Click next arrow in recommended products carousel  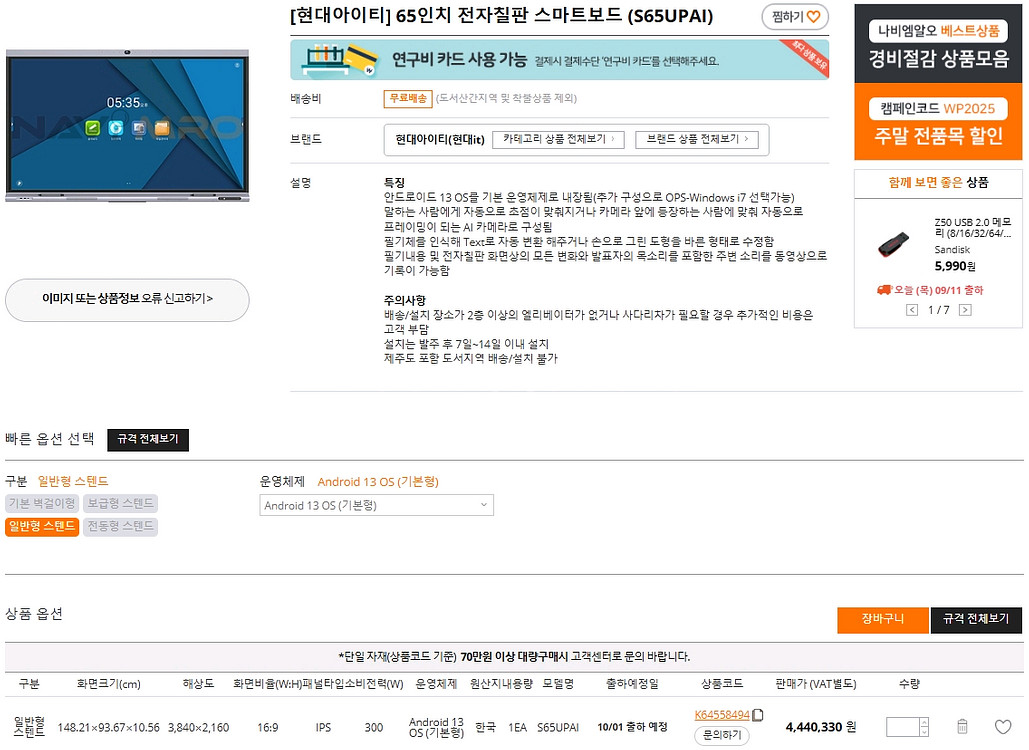coord(965,310)
